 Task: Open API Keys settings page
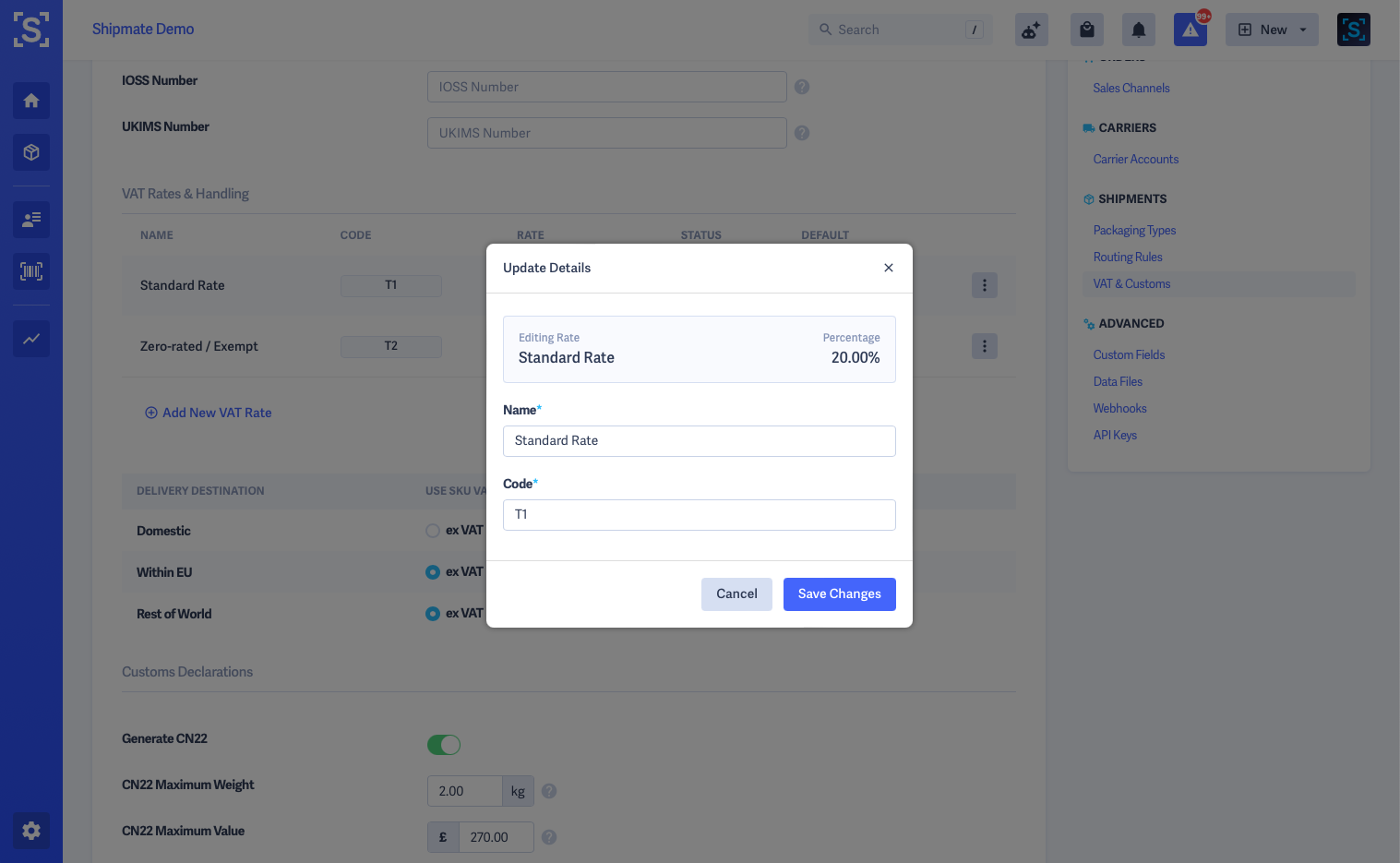coord(1115,436)
